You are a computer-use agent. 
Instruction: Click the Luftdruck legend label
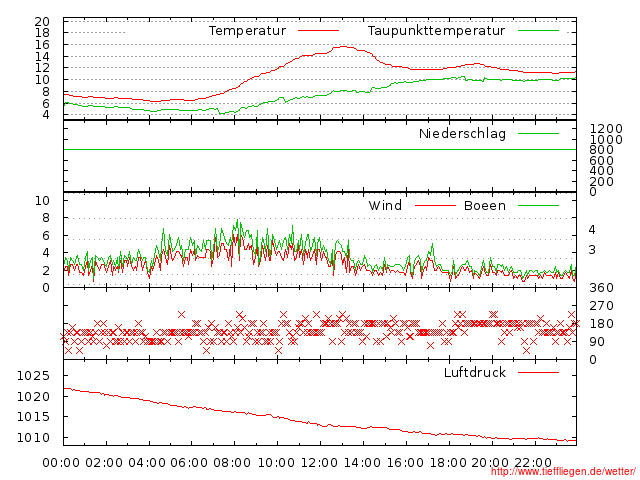[x=475, y=372]
